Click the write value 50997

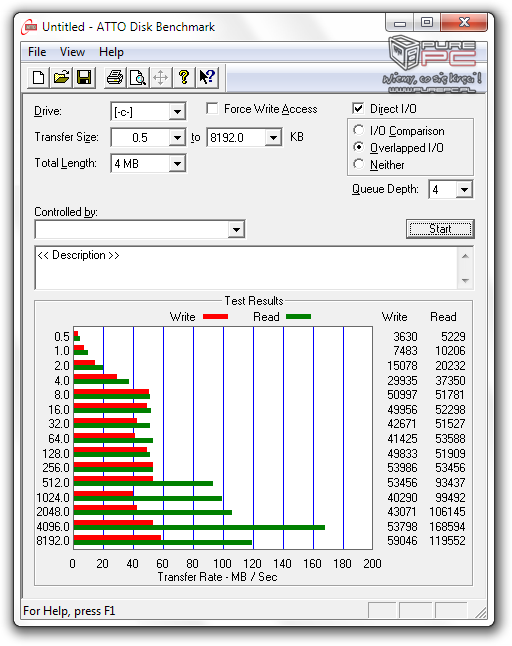tap(402, 395)
